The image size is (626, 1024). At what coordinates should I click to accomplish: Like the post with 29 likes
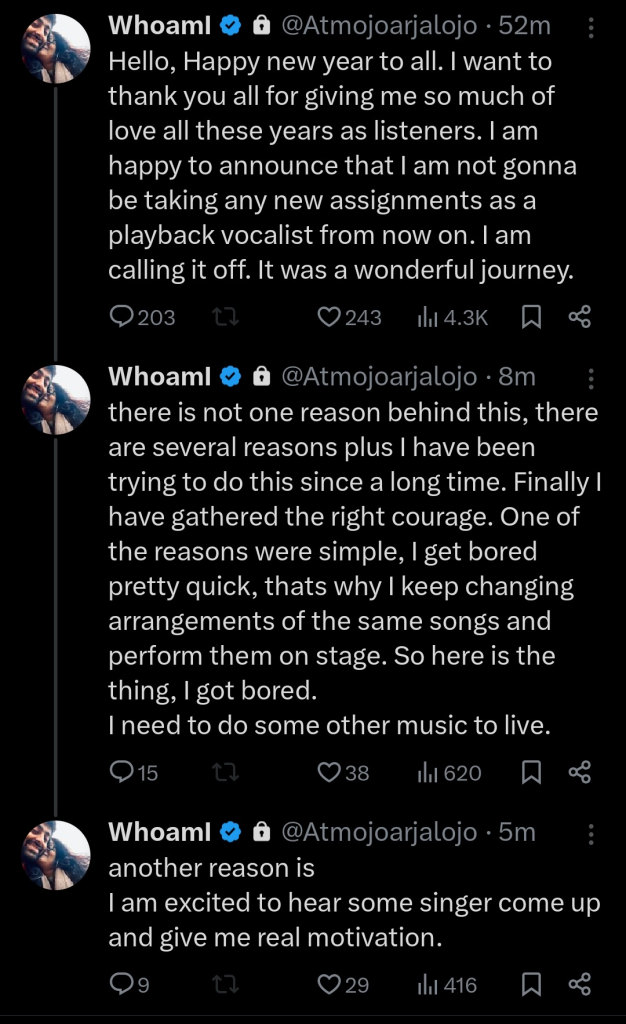click(x=329, y=985)
